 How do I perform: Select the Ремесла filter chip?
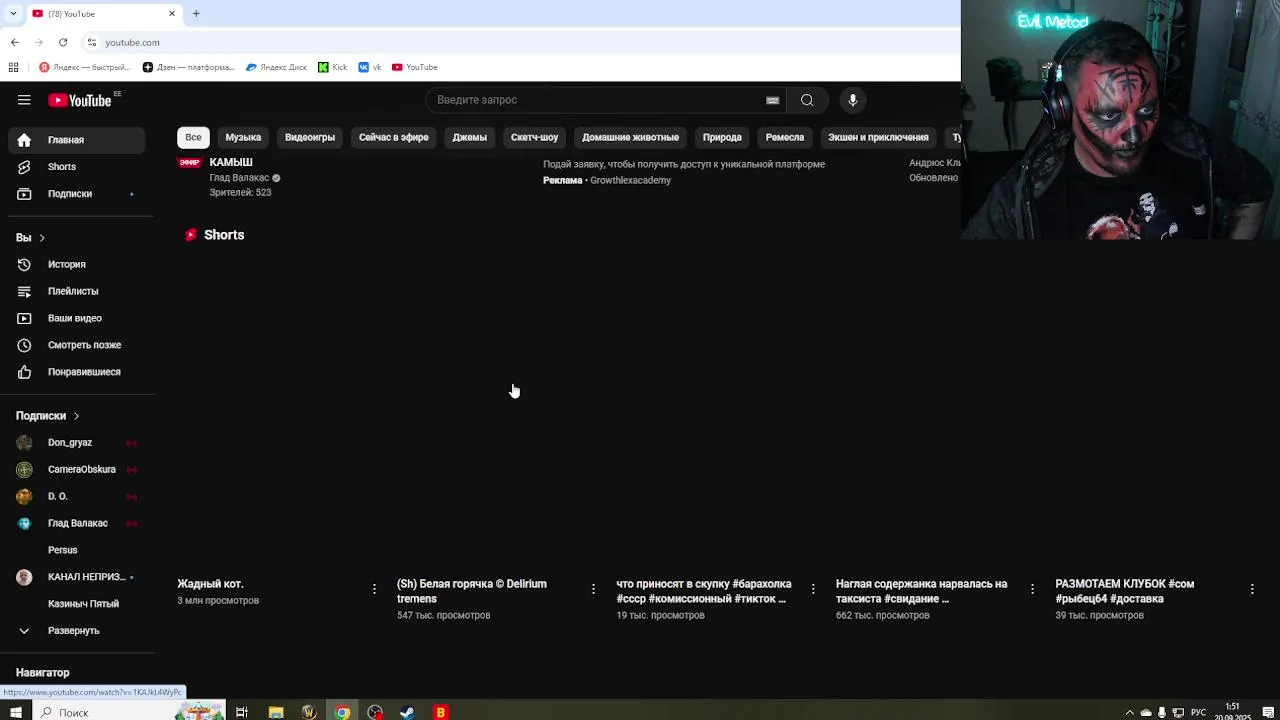[785, 137]
